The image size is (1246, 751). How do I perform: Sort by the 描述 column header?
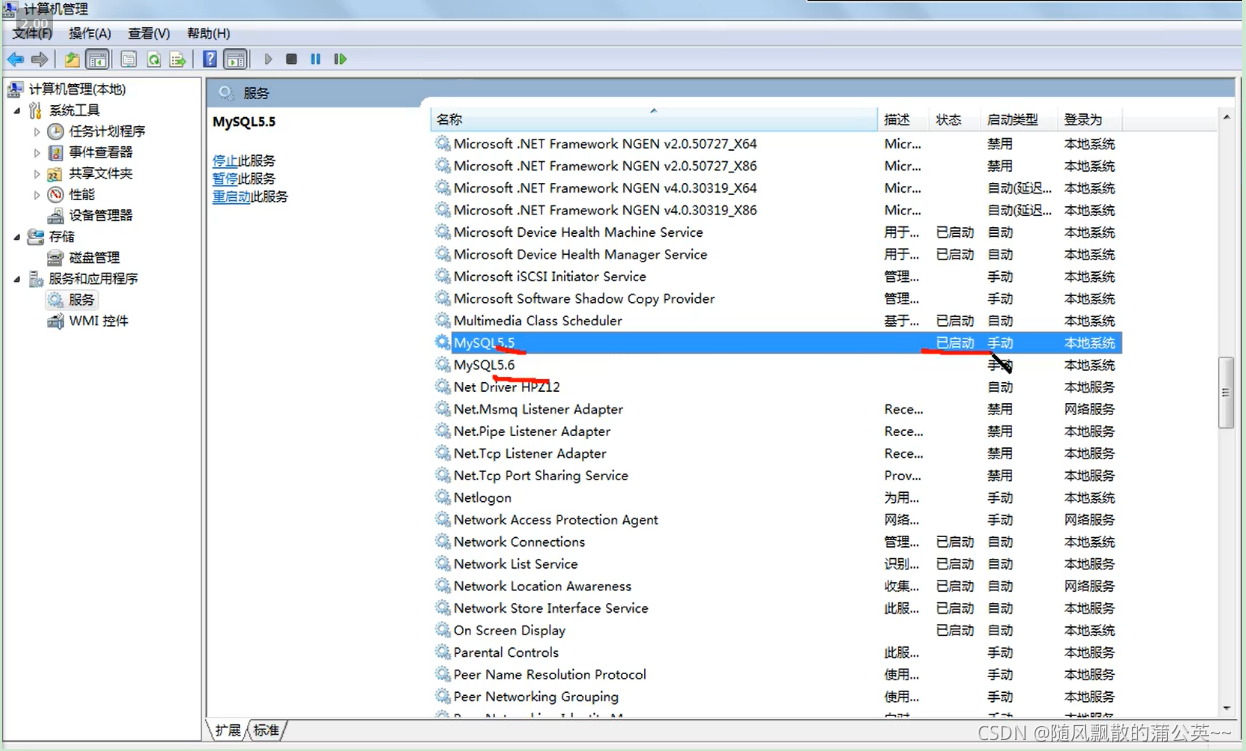point(904,119)
